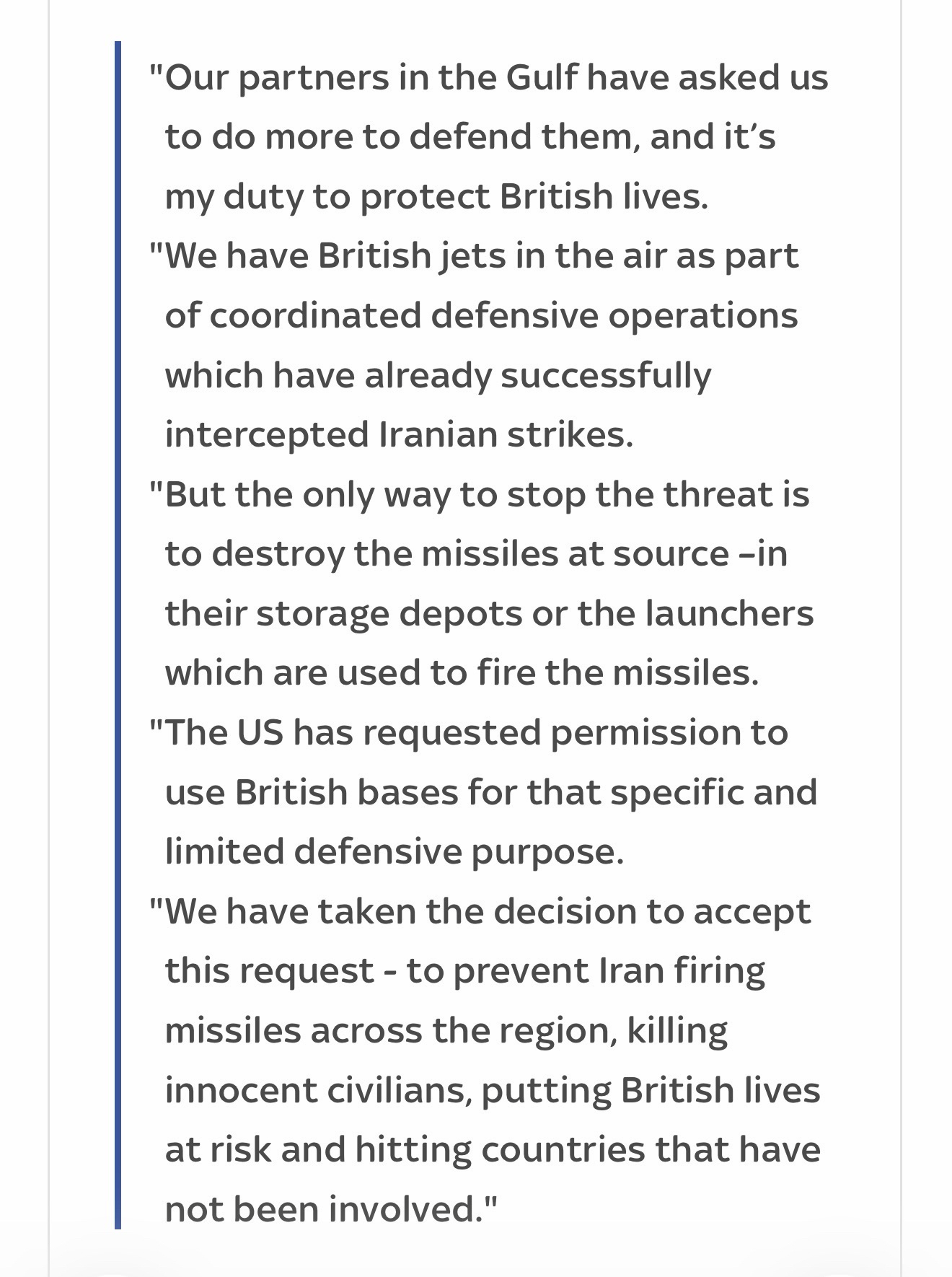Click the line "We have British jets in the air"
This screenshot has width=952, height=1277.
(x=475, y=256)
